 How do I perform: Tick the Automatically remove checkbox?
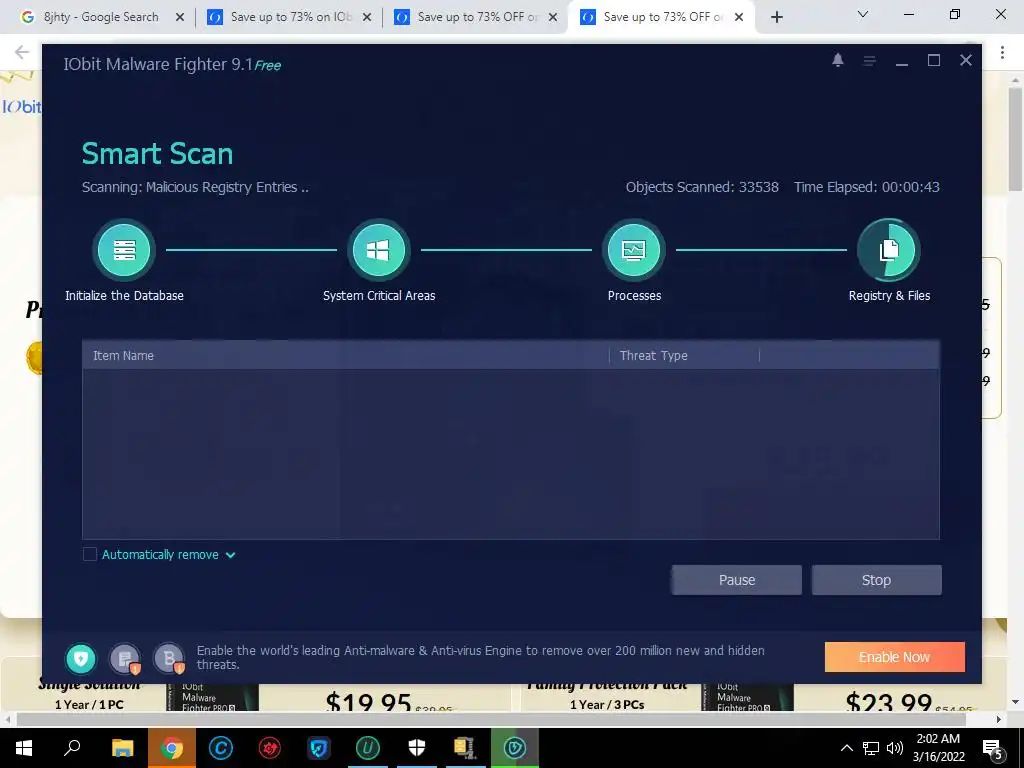[90, 554]
